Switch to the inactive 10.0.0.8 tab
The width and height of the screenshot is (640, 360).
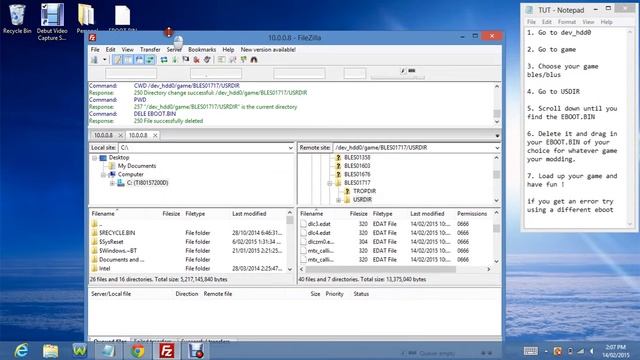[103, 135]
